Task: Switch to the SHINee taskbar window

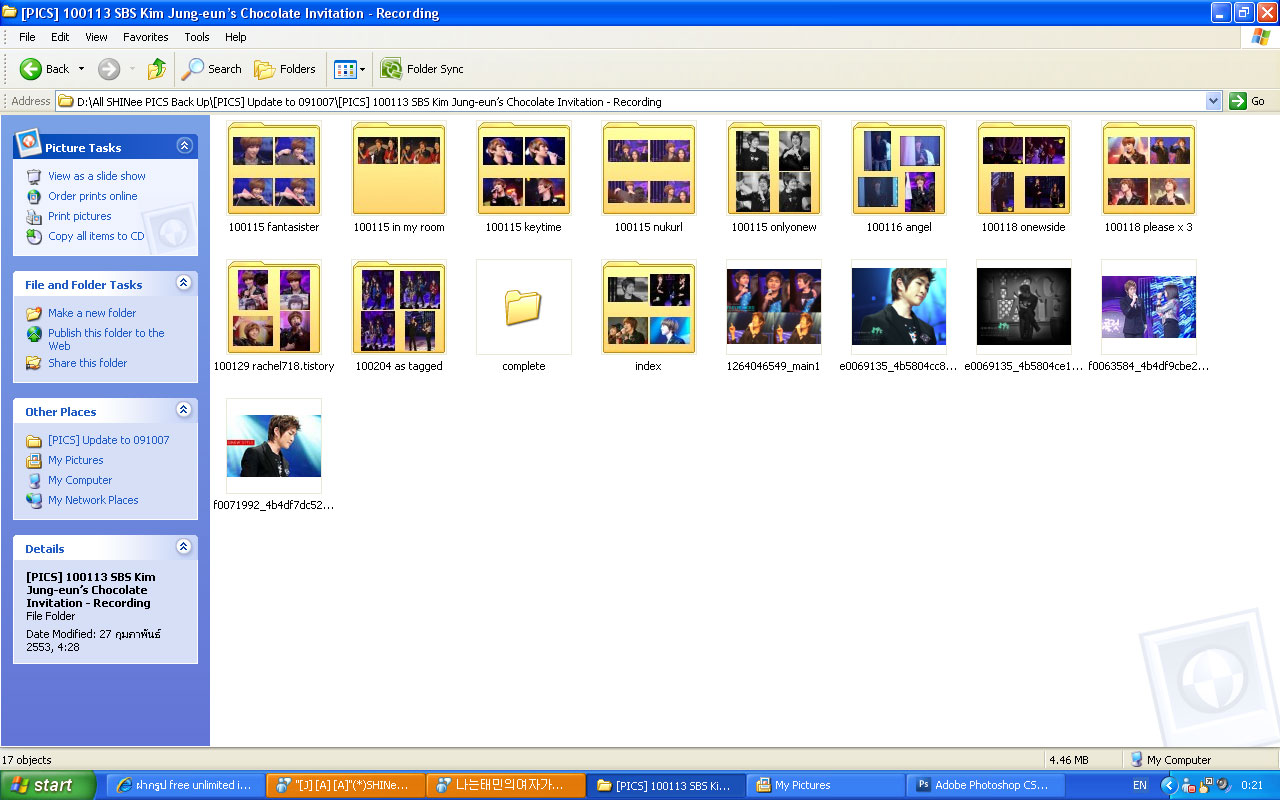Action: click(345, 785)
